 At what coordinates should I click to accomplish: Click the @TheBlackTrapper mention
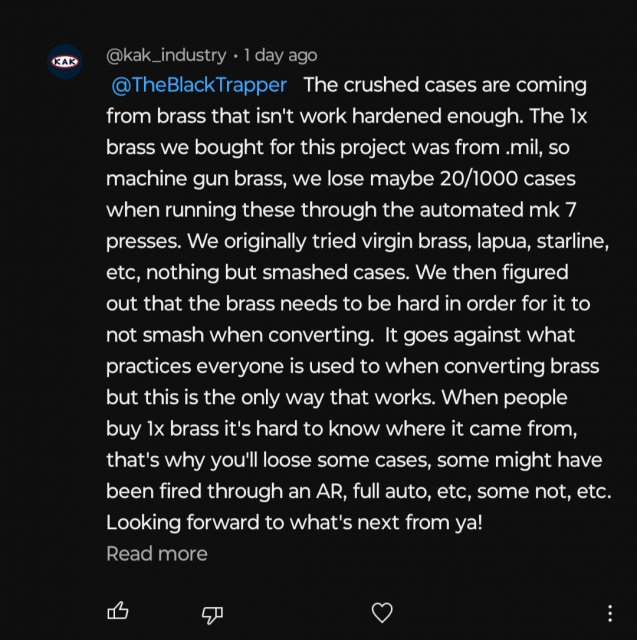[200, 85]
